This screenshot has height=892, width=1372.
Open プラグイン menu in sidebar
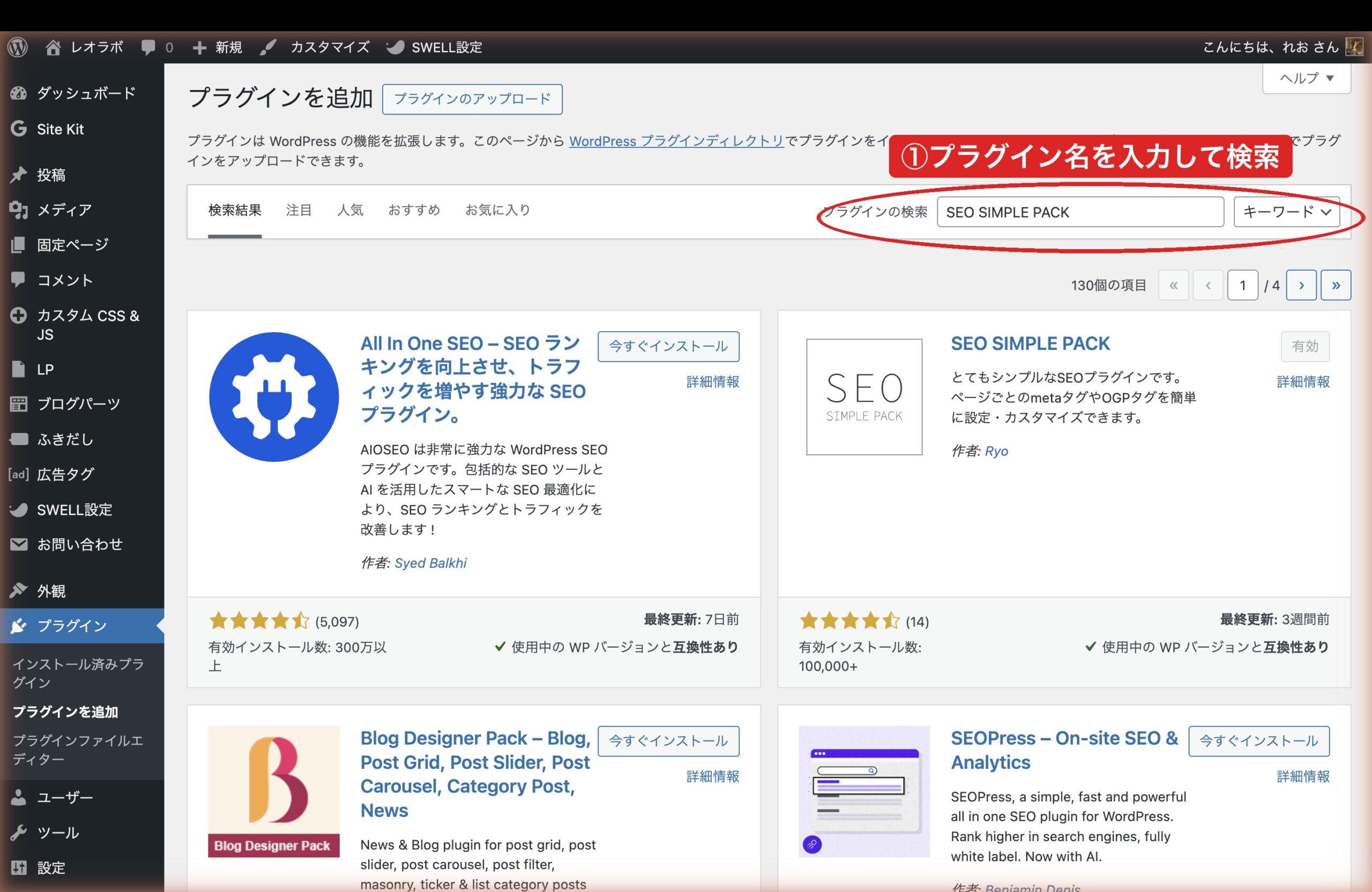click(82, 626)
